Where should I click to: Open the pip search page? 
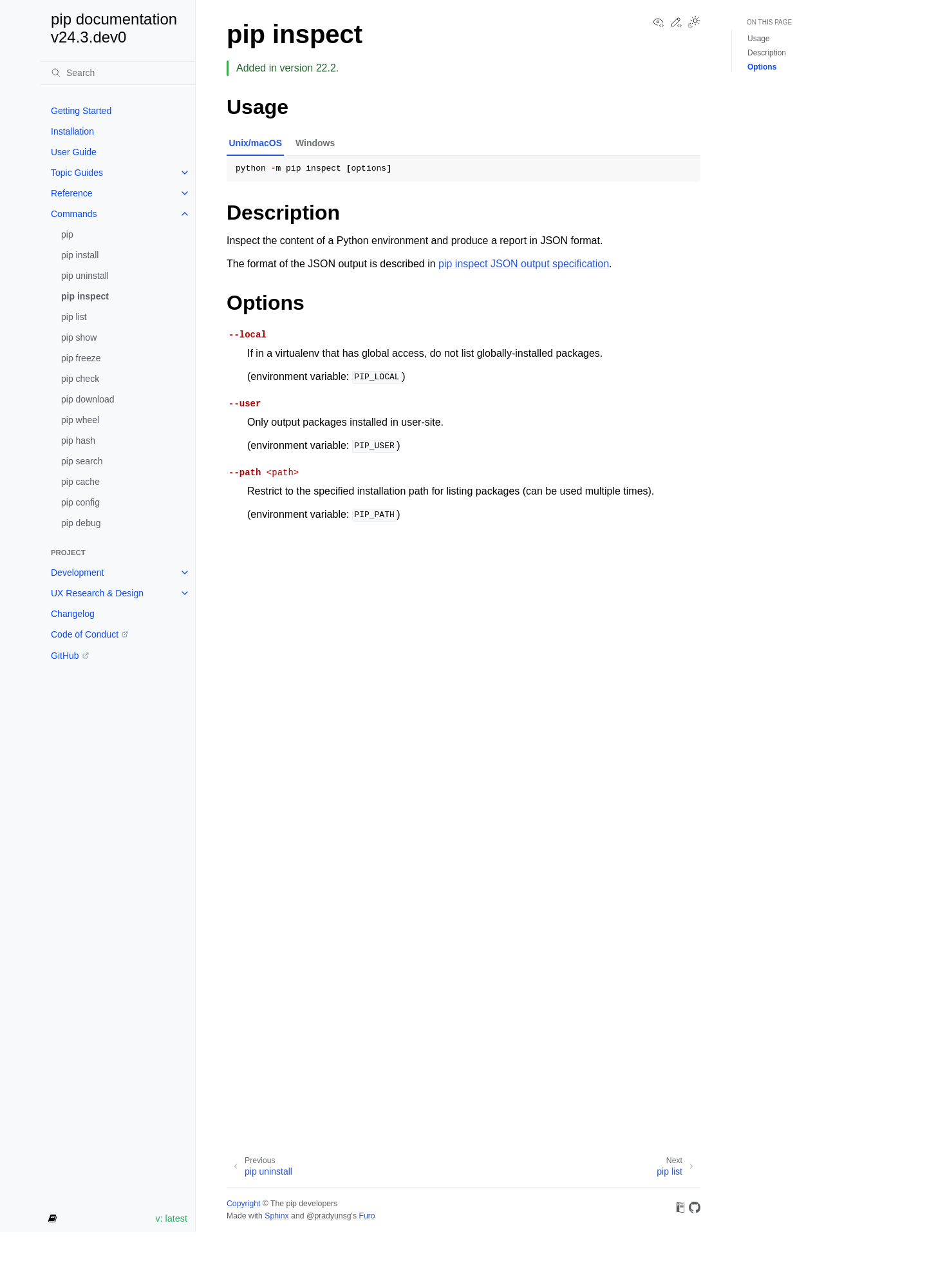click(x=82, y=461)
